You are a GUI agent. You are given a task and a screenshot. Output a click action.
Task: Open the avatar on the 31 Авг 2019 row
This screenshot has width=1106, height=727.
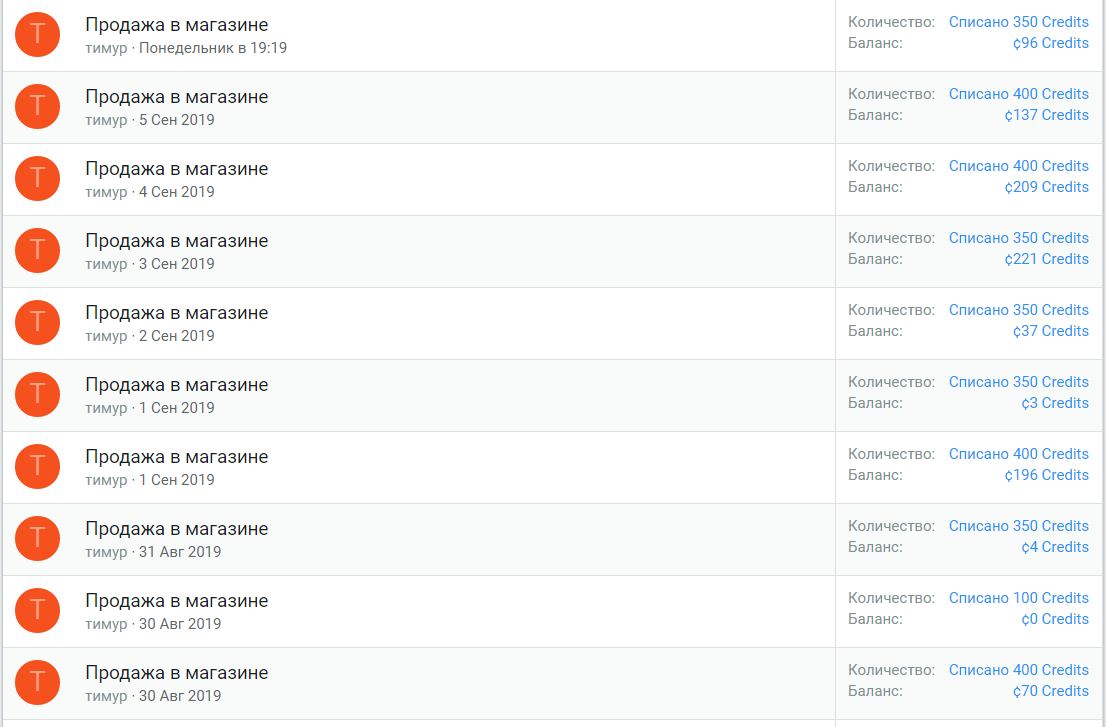(x=38, y=538)
